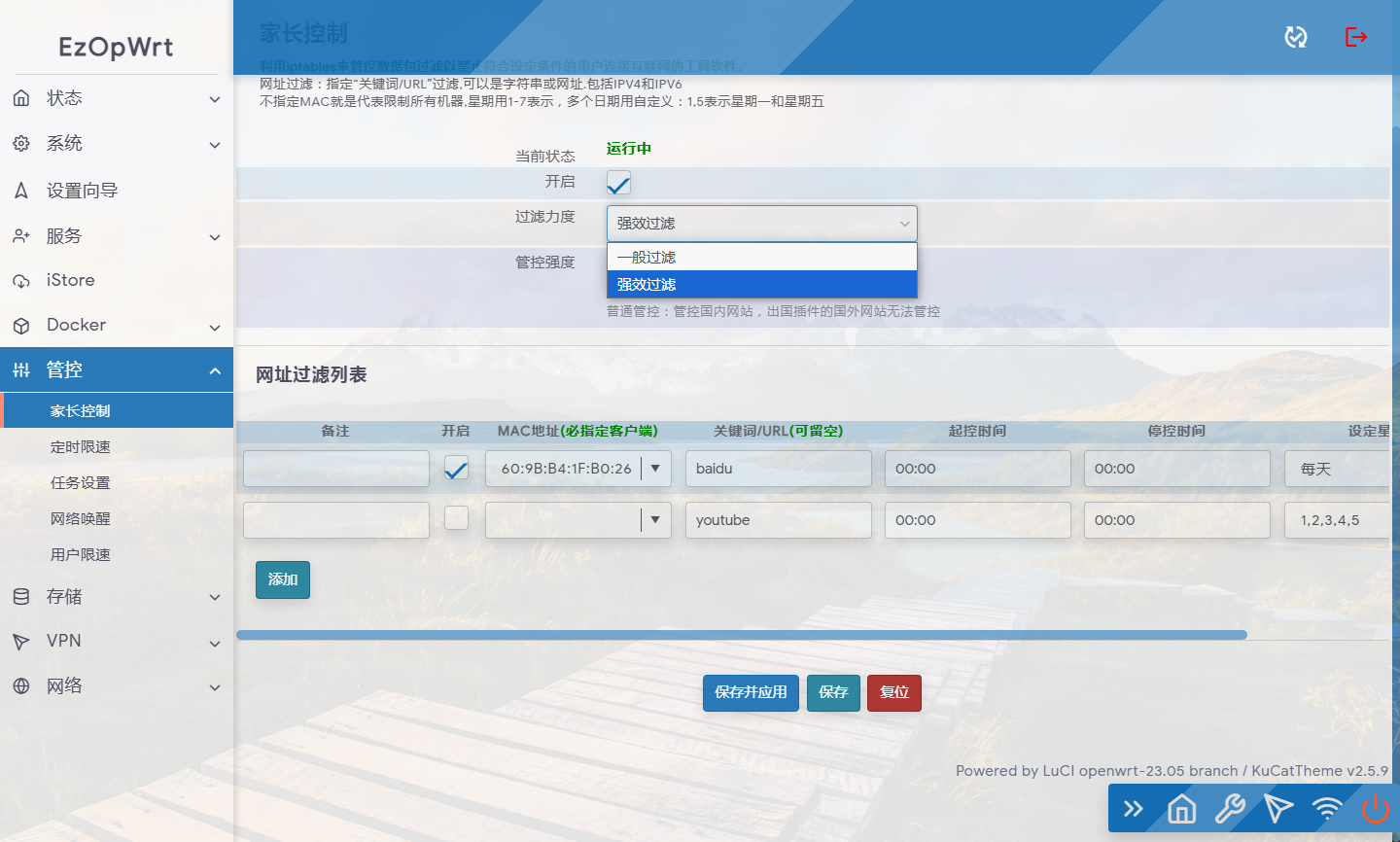Click the EzOpWrt logo title

coord(116,47)
